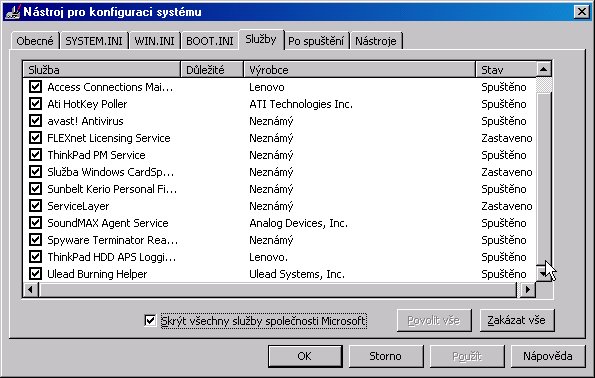Uncheck the avast! Antivirus service
The height and width of the screenshot is (378, 595).
pyautogui.click(x=35, y=121)
